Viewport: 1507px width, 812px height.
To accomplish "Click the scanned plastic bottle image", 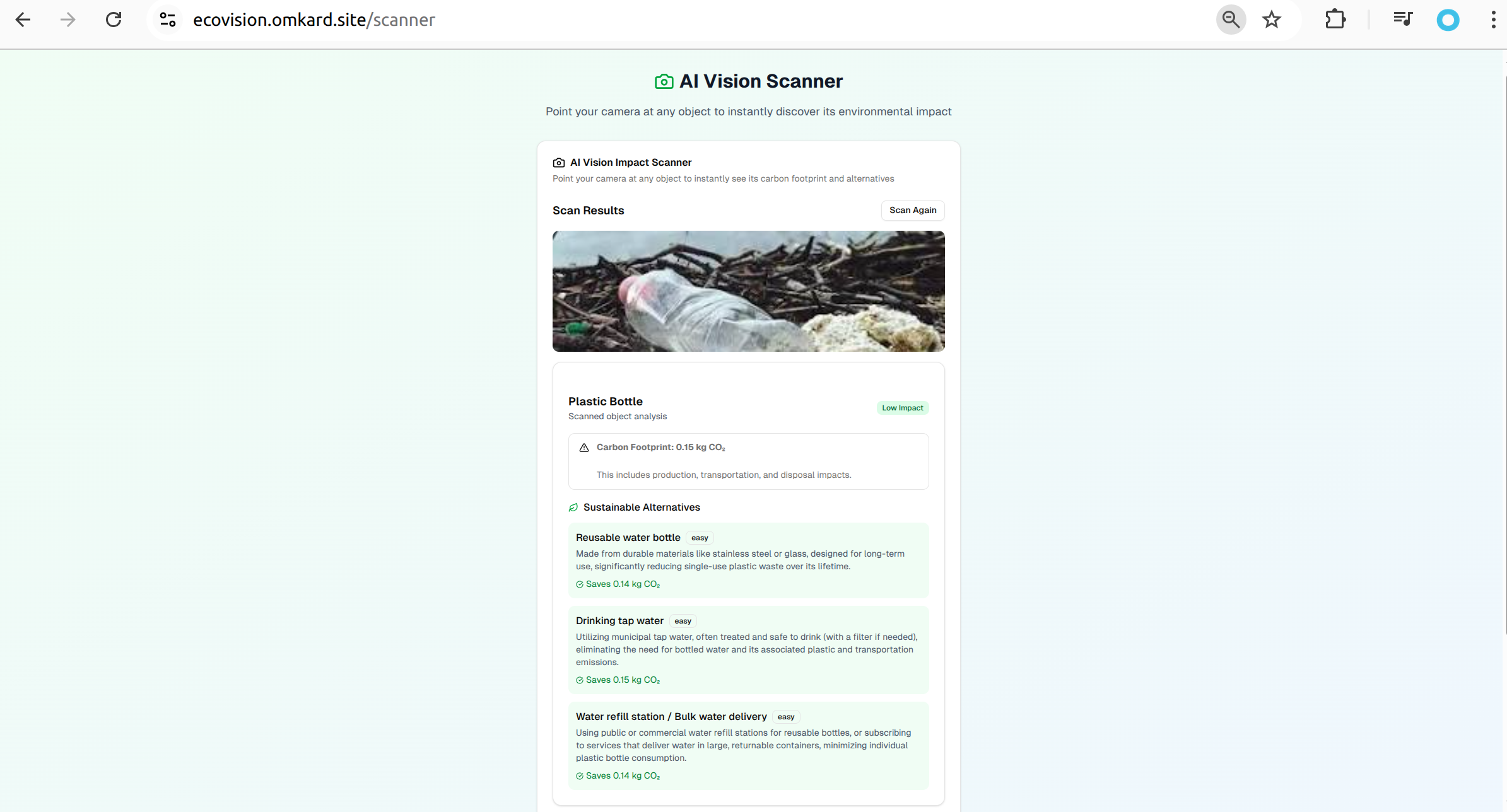I will (748, 291).
